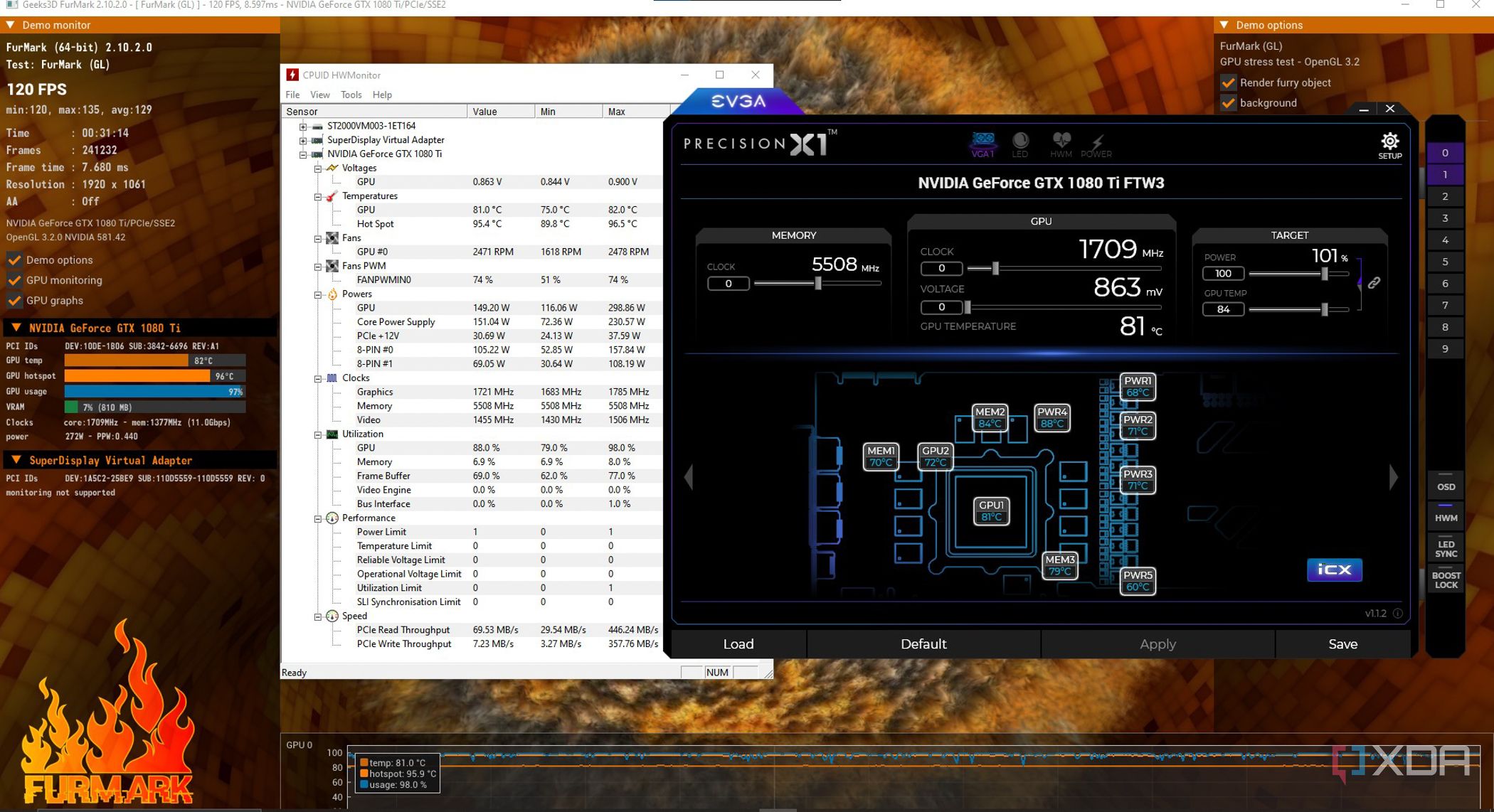Expand the ST2000VM003-1ET164 tree node
1494x812 pixels.
(x=303, y=127)
